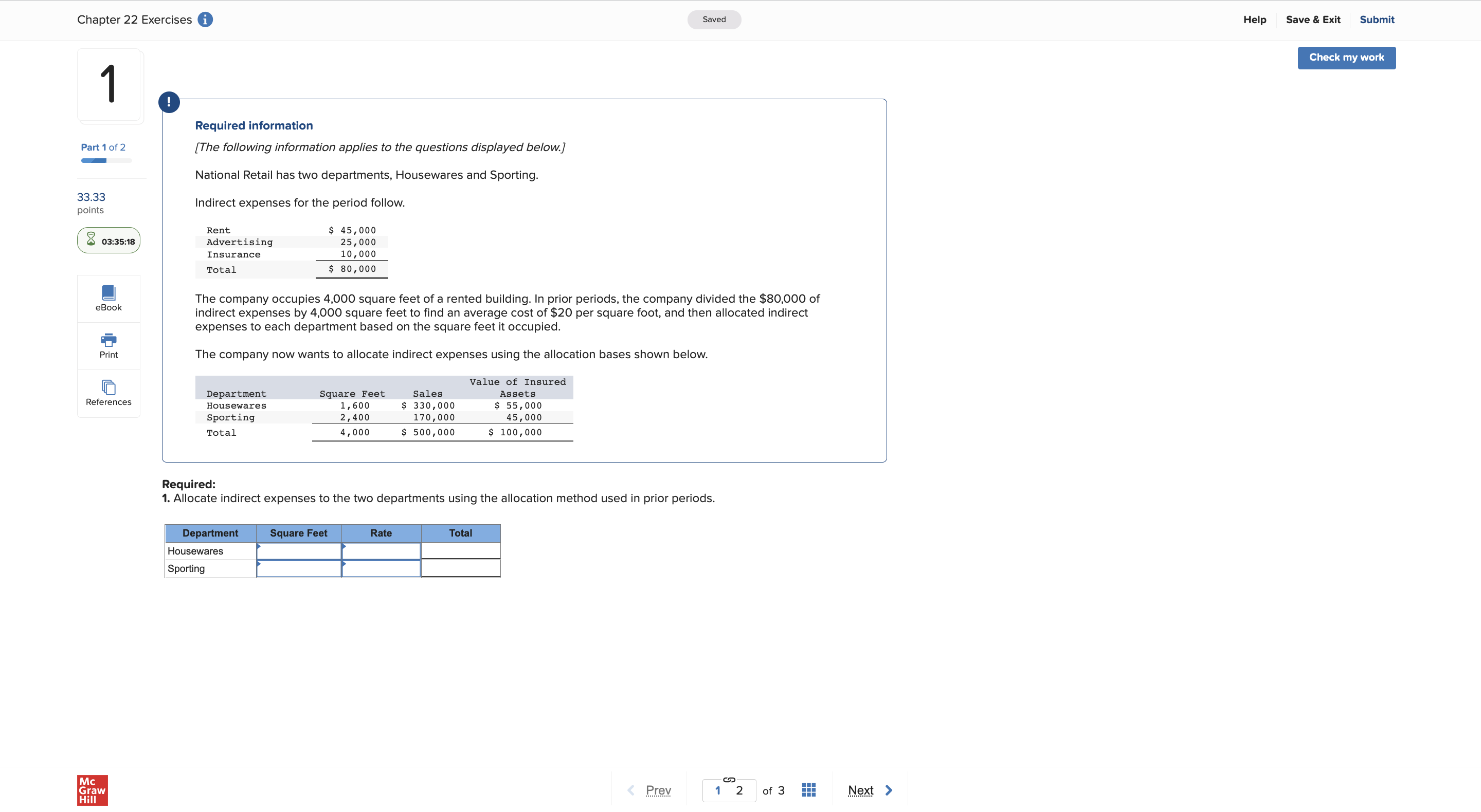Click the timer hourglass icon
The image size is (1481, 812).
tap(91, 239)
